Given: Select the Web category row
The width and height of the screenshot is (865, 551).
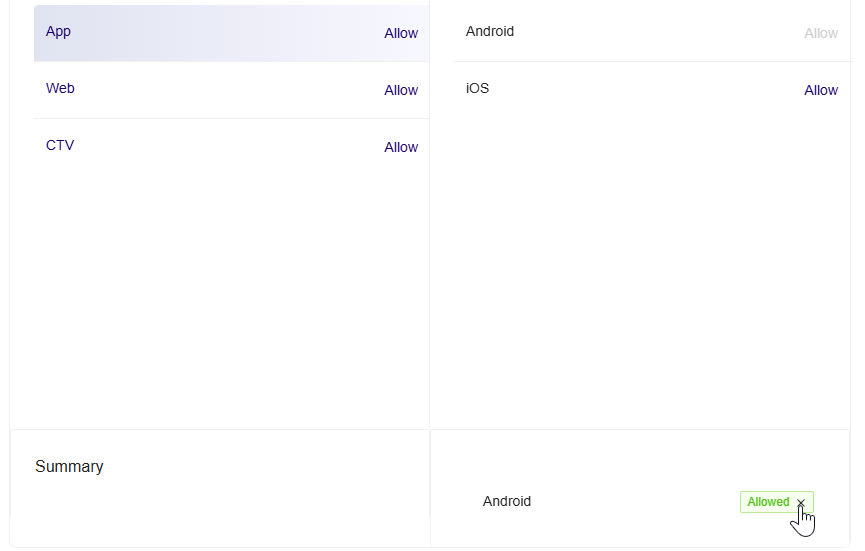Looking at the screenshot, I should [232, 89].
